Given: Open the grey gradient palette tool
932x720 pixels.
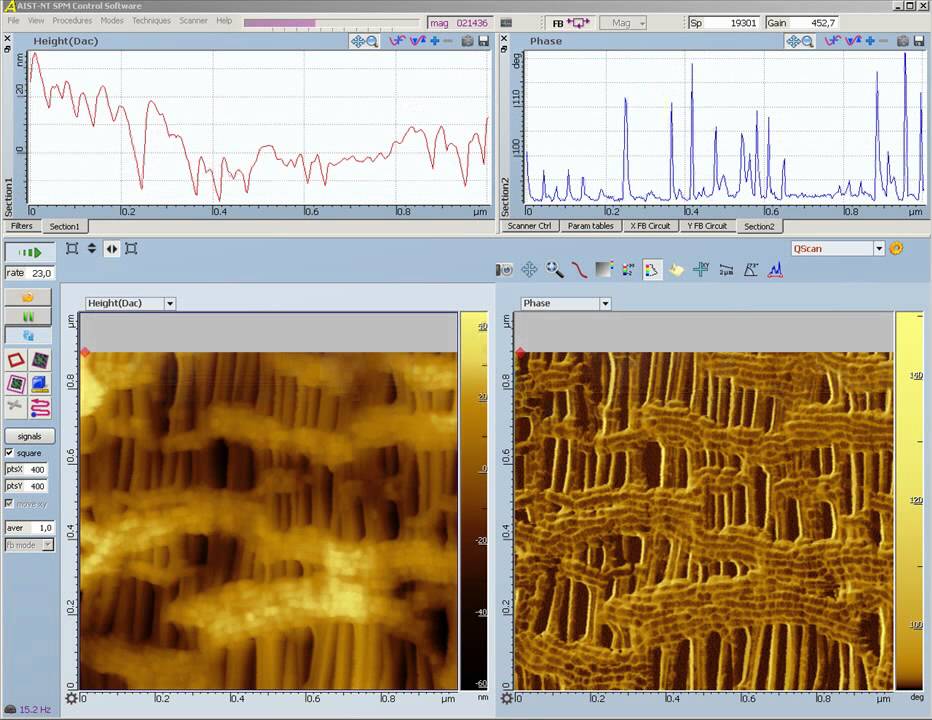Looking at the screenshot, I should [604, 270].
